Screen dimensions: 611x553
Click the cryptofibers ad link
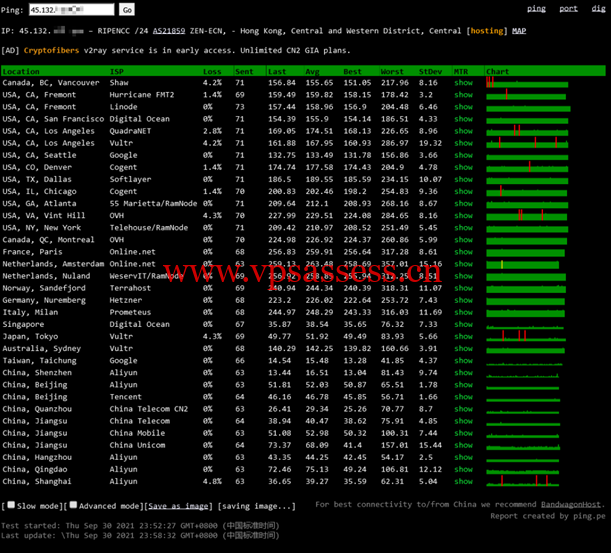(54, 50)
